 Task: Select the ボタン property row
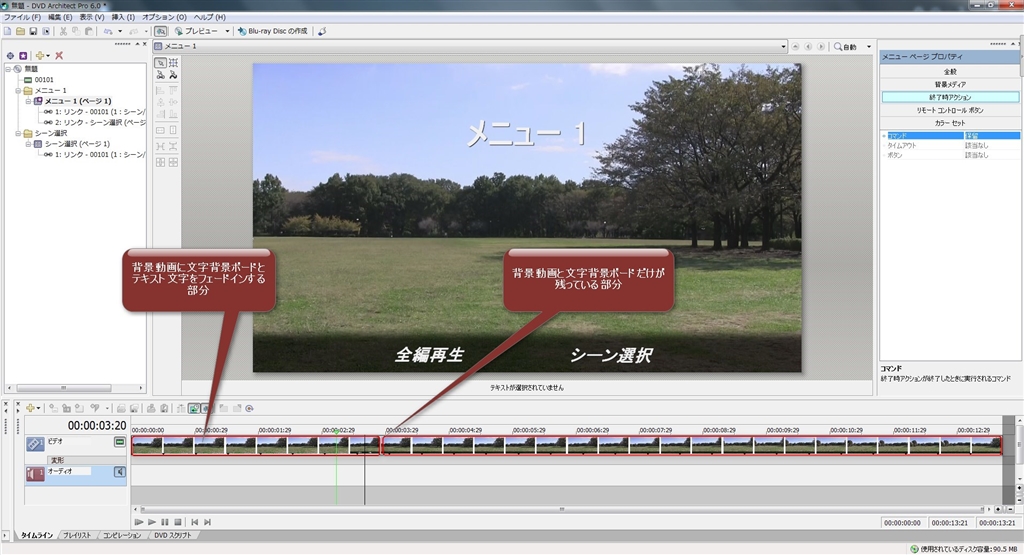(950, 155)
